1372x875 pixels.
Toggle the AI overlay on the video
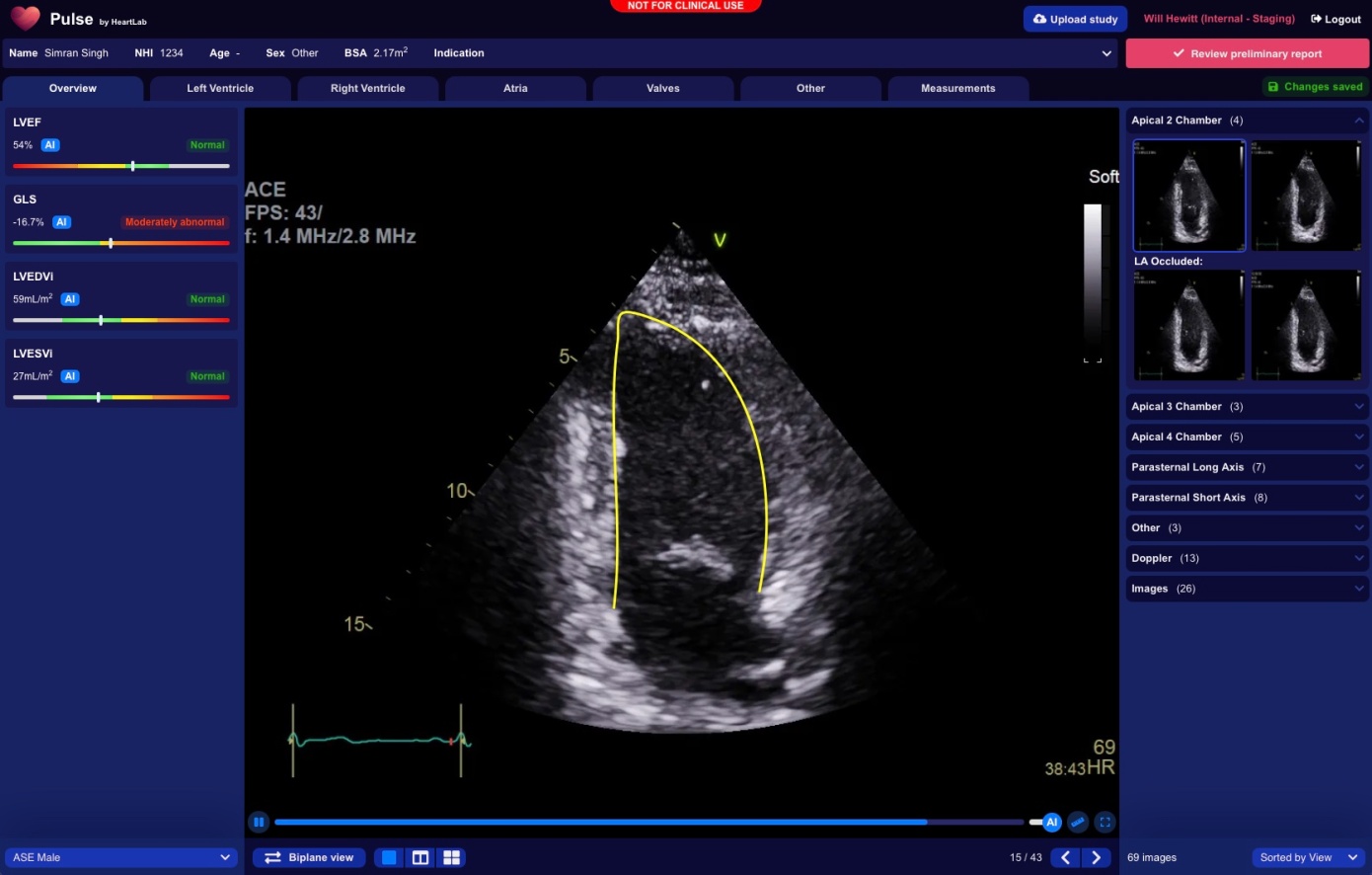pos(1051,822)
